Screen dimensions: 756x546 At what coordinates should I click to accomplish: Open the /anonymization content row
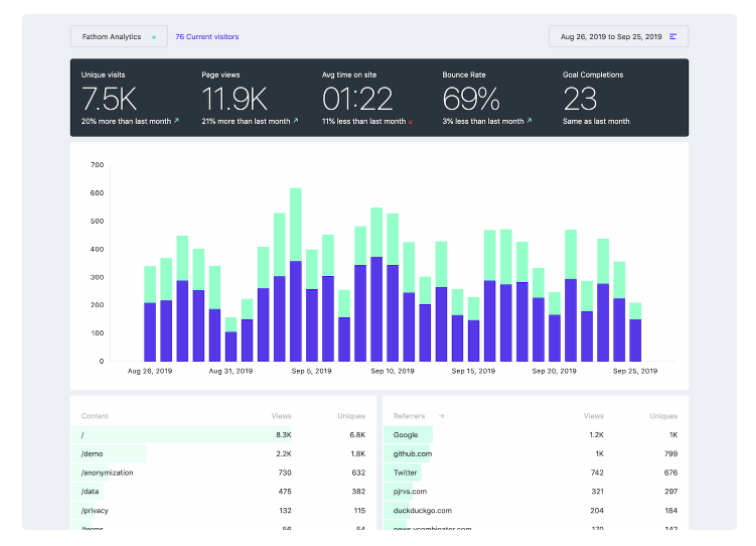pyautogui.click(x=223, y=472)
